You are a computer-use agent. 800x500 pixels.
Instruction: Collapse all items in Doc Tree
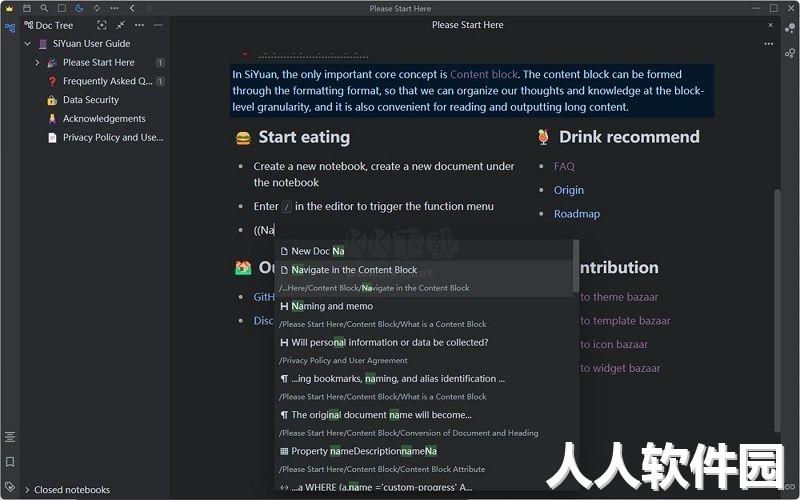tap(120, 25)
